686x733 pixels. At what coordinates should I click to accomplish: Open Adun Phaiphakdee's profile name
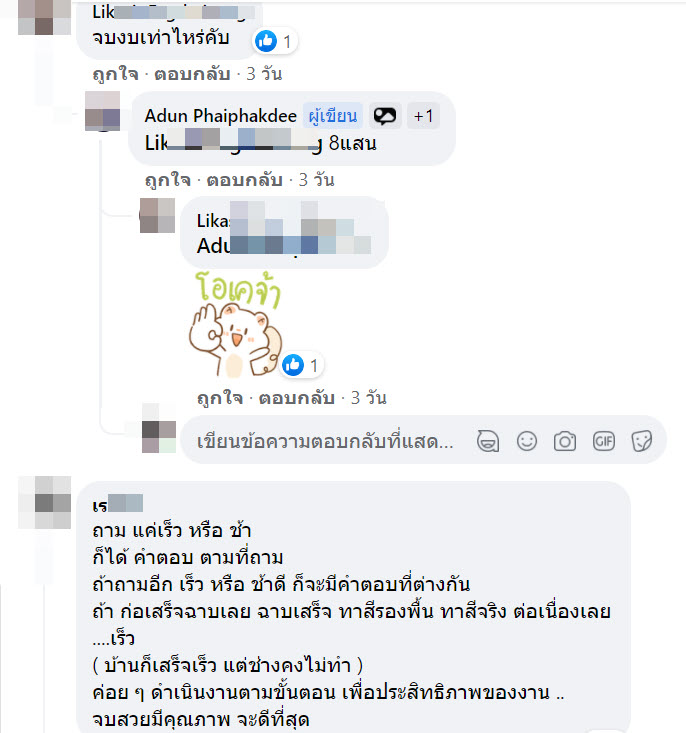pyautogui.click(x=221, y=115)
